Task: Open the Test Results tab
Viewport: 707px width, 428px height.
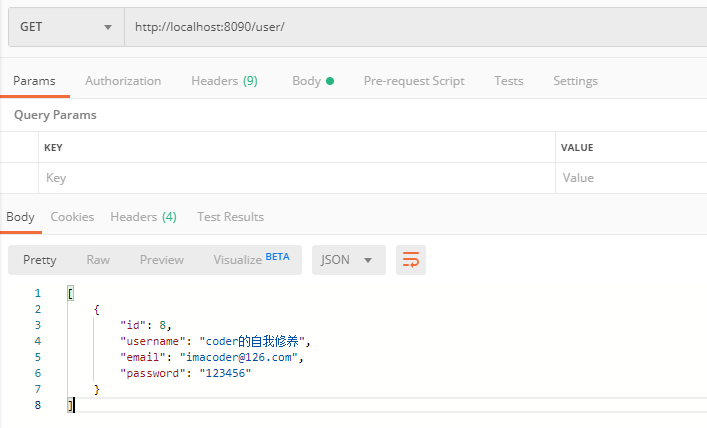Action: click(x=230, y=217)
